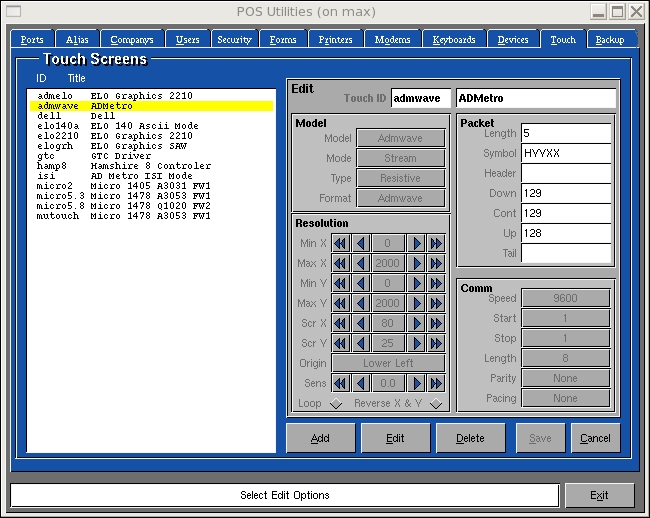Open Comm Pacing selector showing None
The image size is (650, 518).
(565, 398)
